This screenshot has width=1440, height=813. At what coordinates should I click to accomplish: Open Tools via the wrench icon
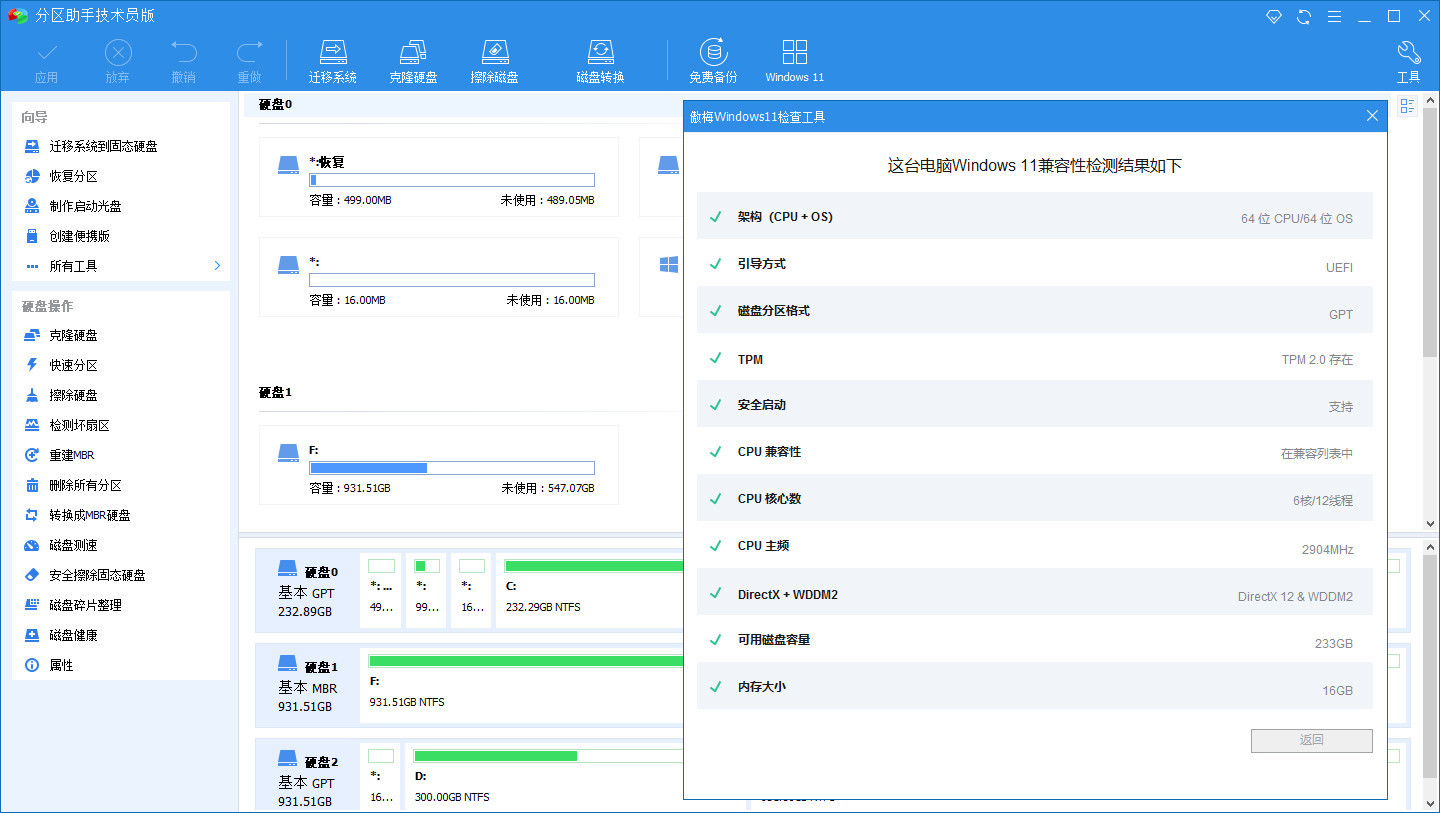tap(1408, 58)
